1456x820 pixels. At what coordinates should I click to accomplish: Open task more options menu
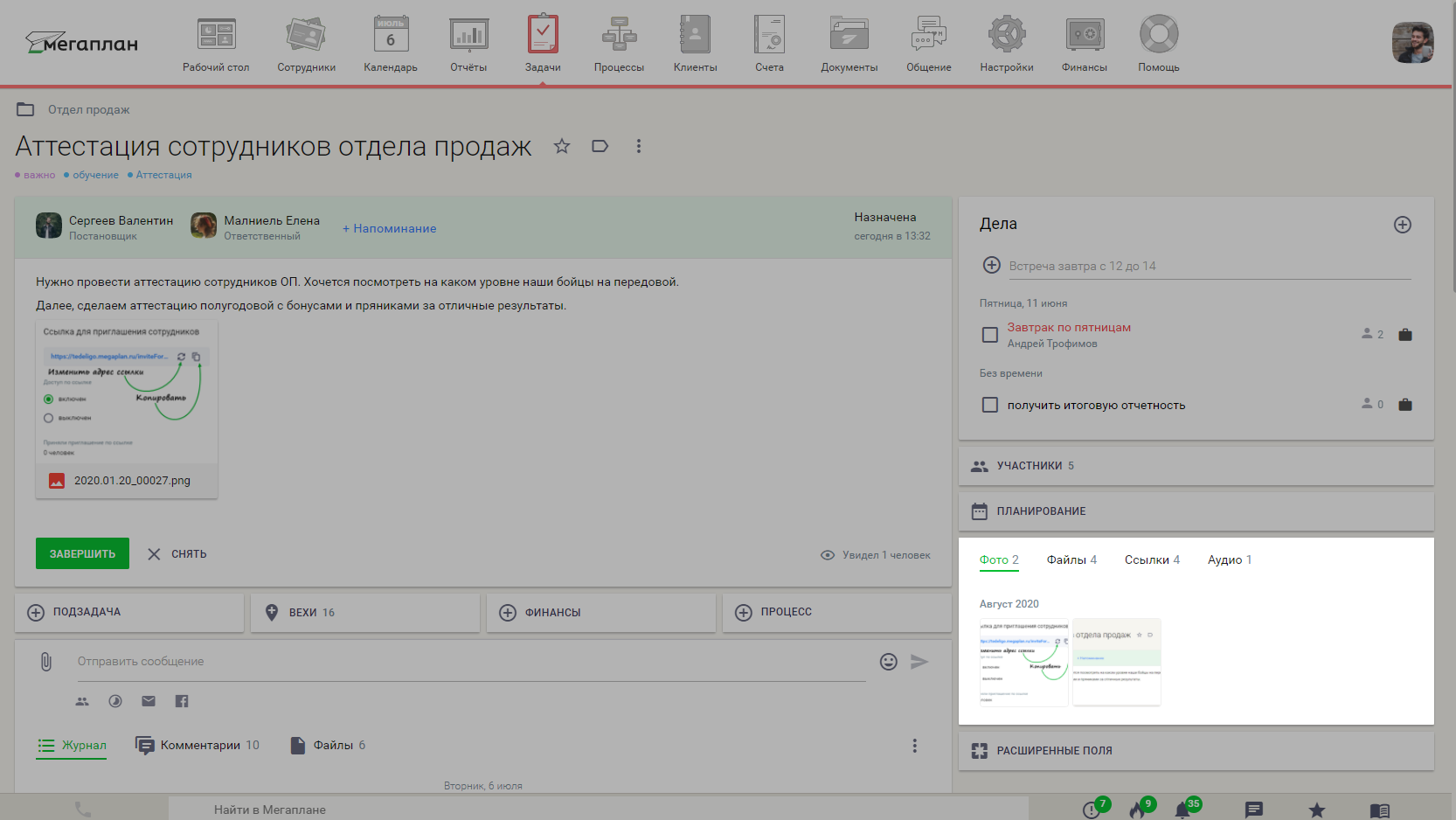pyautogui.click(x=639, y=146)
